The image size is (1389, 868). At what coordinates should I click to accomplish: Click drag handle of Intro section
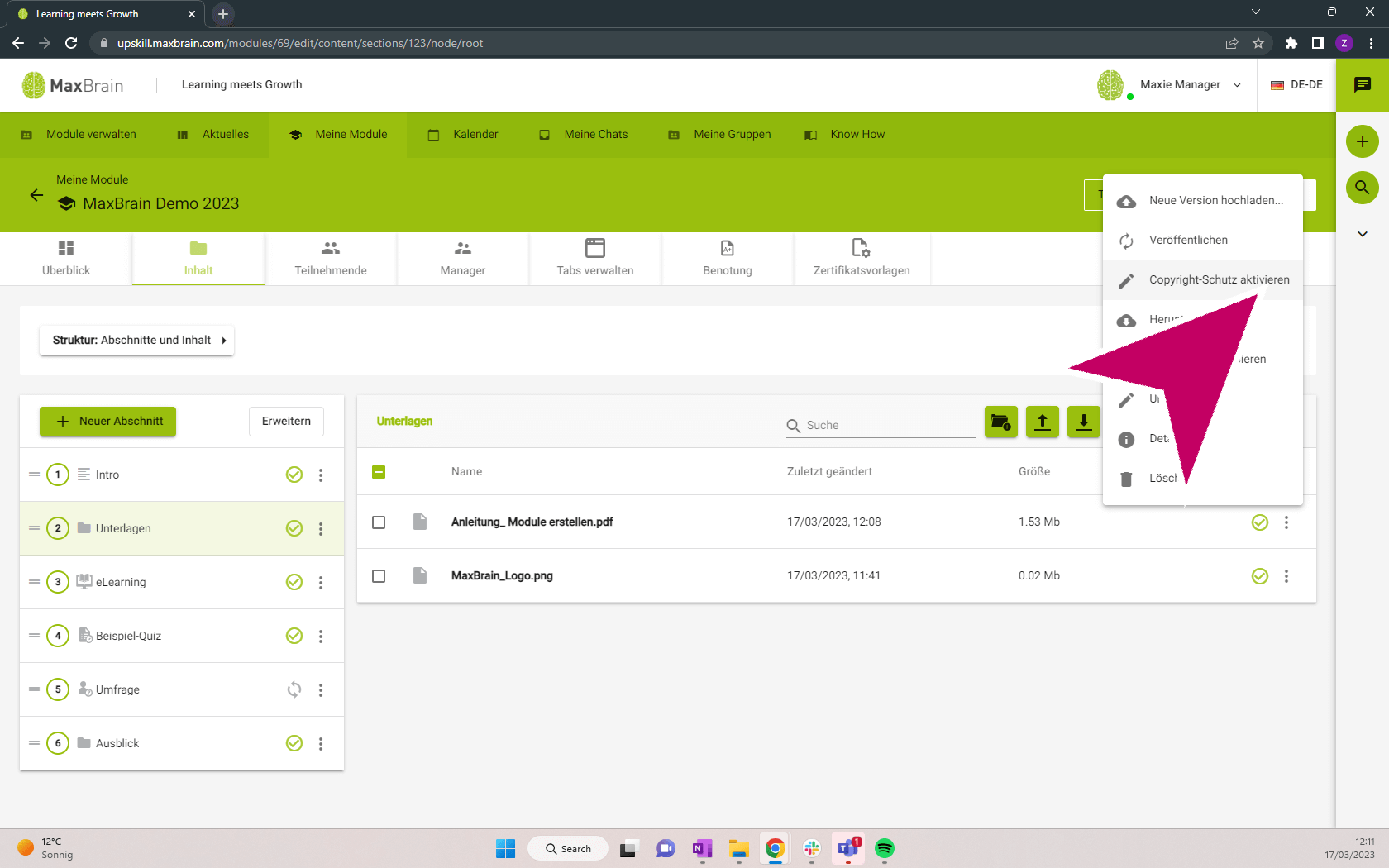[x=34, y=475]
